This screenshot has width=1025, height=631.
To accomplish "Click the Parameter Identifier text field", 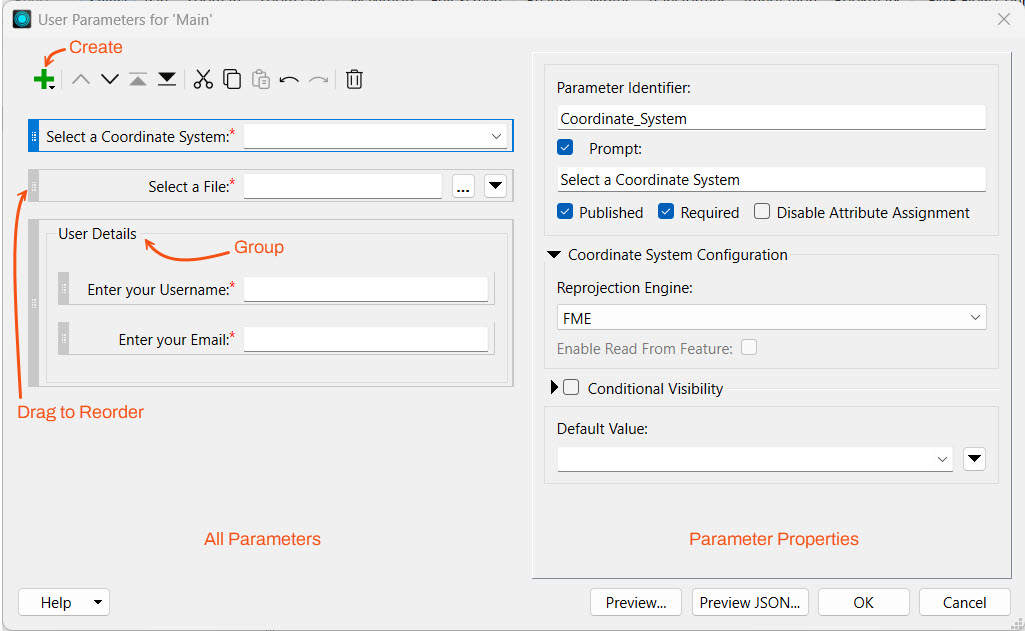I will point(771,118).
